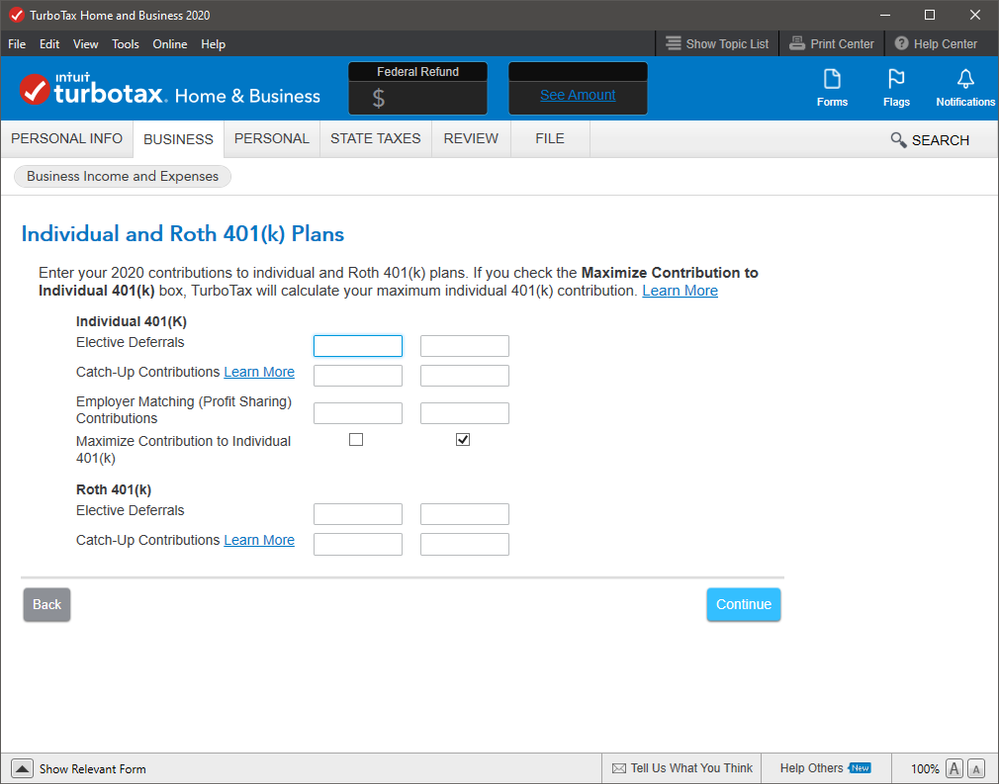Click the 100% zoom level text
Image resolution: width=999 pixels, height=784 pixels.
(925, 769)
